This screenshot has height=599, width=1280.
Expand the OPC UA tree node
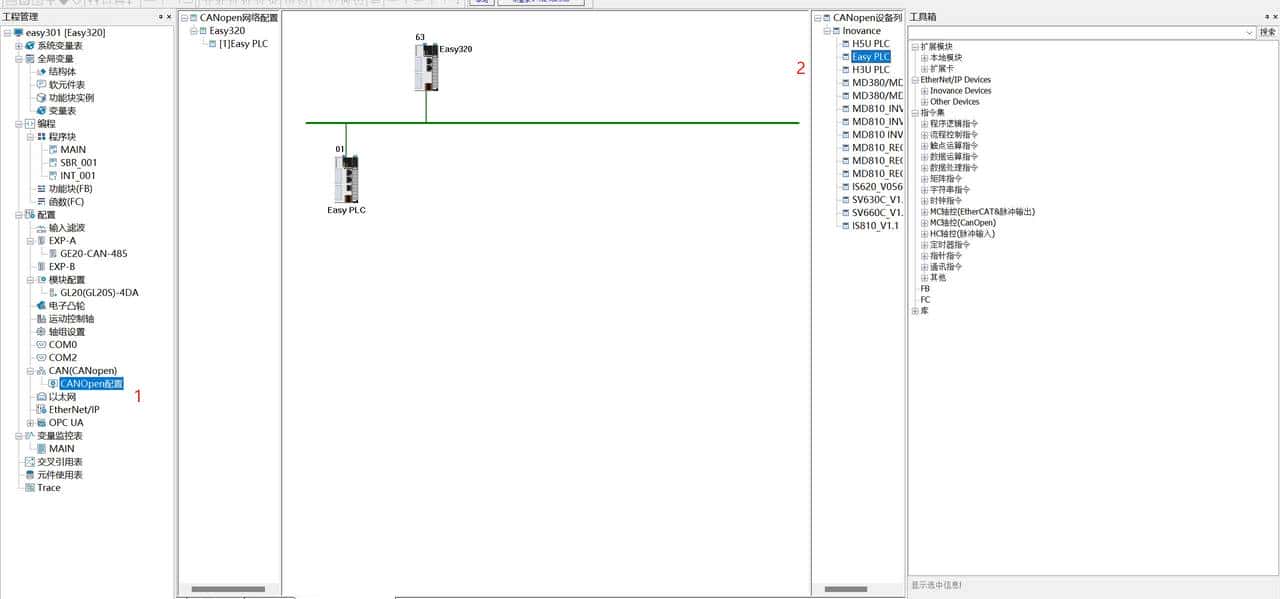click(x=30, y=423)
